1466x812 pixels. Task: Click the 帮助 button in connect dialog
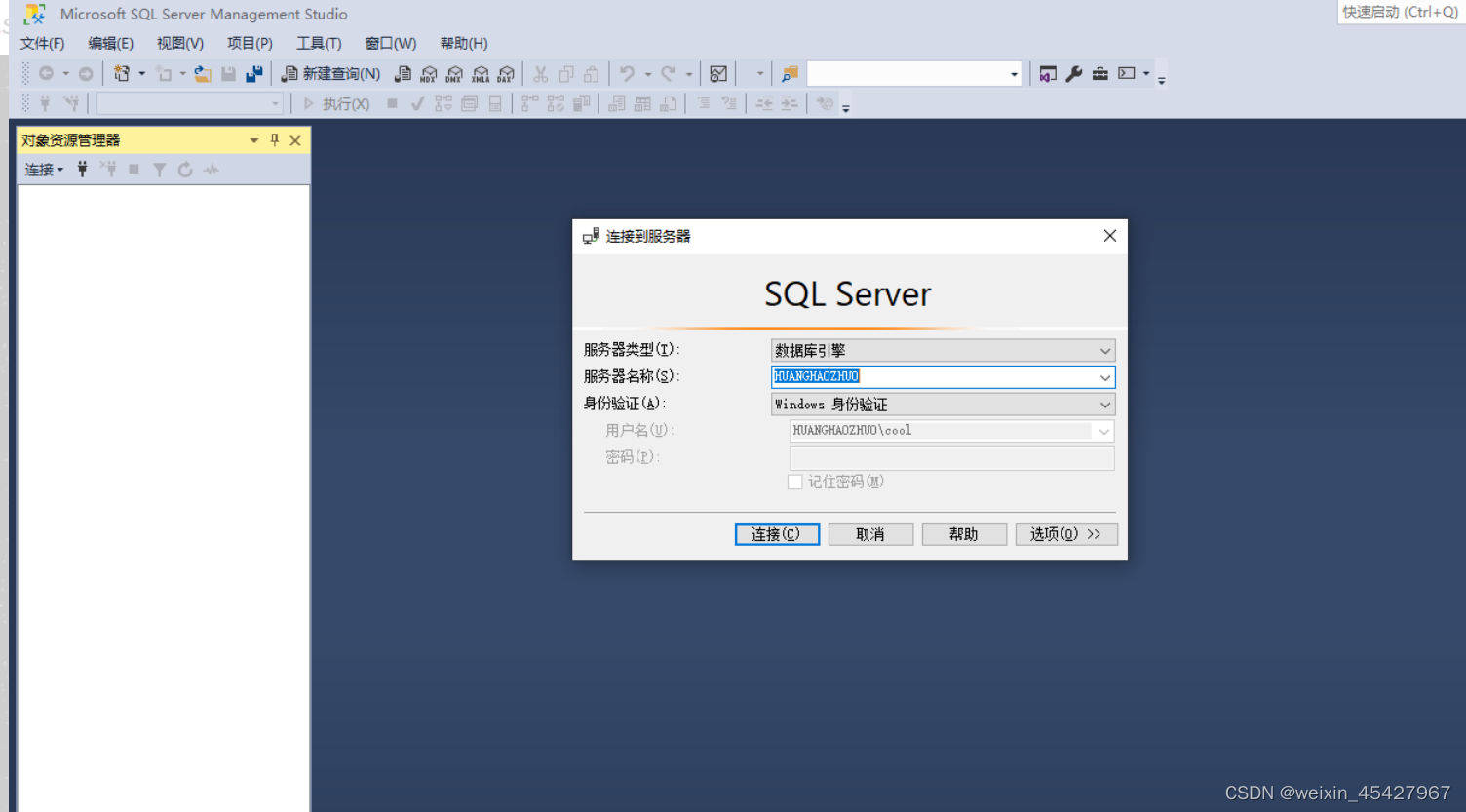pyautogui.click(x=964, y=534)
